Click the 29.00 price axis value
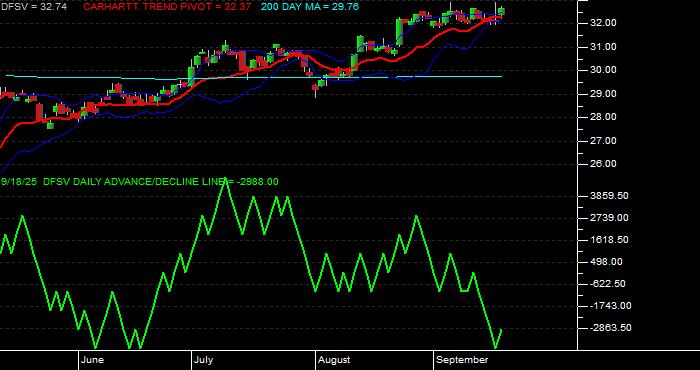The height and width of the screenshot is (370, 700). click(604, 93)
